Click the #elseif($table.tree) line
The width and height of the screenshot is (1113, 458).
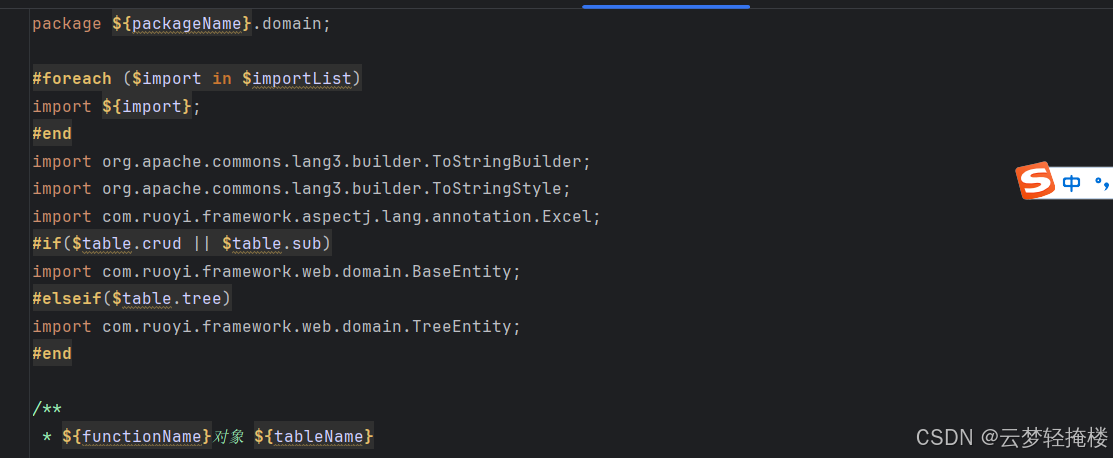(x=132, y=299)
